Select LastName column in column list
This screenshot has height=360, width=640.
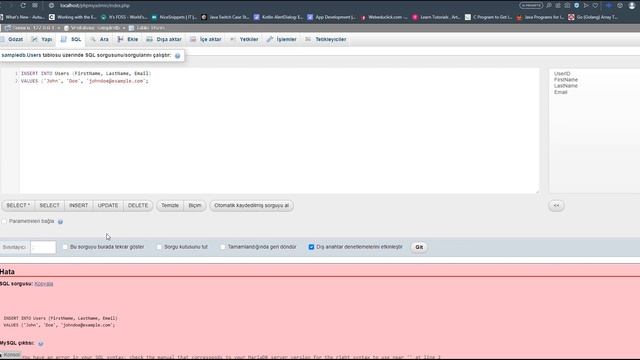pos(566,86)
